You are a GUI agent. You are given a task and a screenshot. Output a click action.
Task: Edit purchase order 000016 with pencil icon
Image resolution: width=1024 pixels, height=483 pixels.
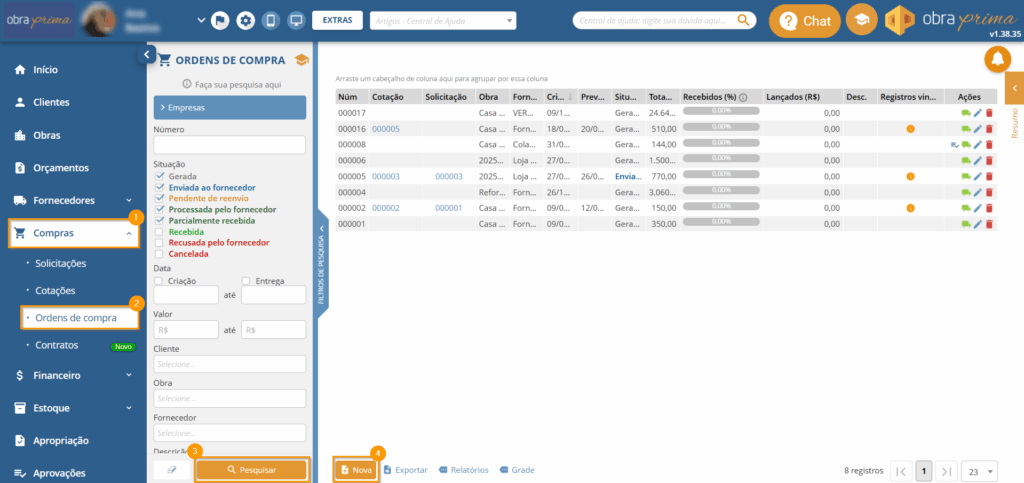978,129
